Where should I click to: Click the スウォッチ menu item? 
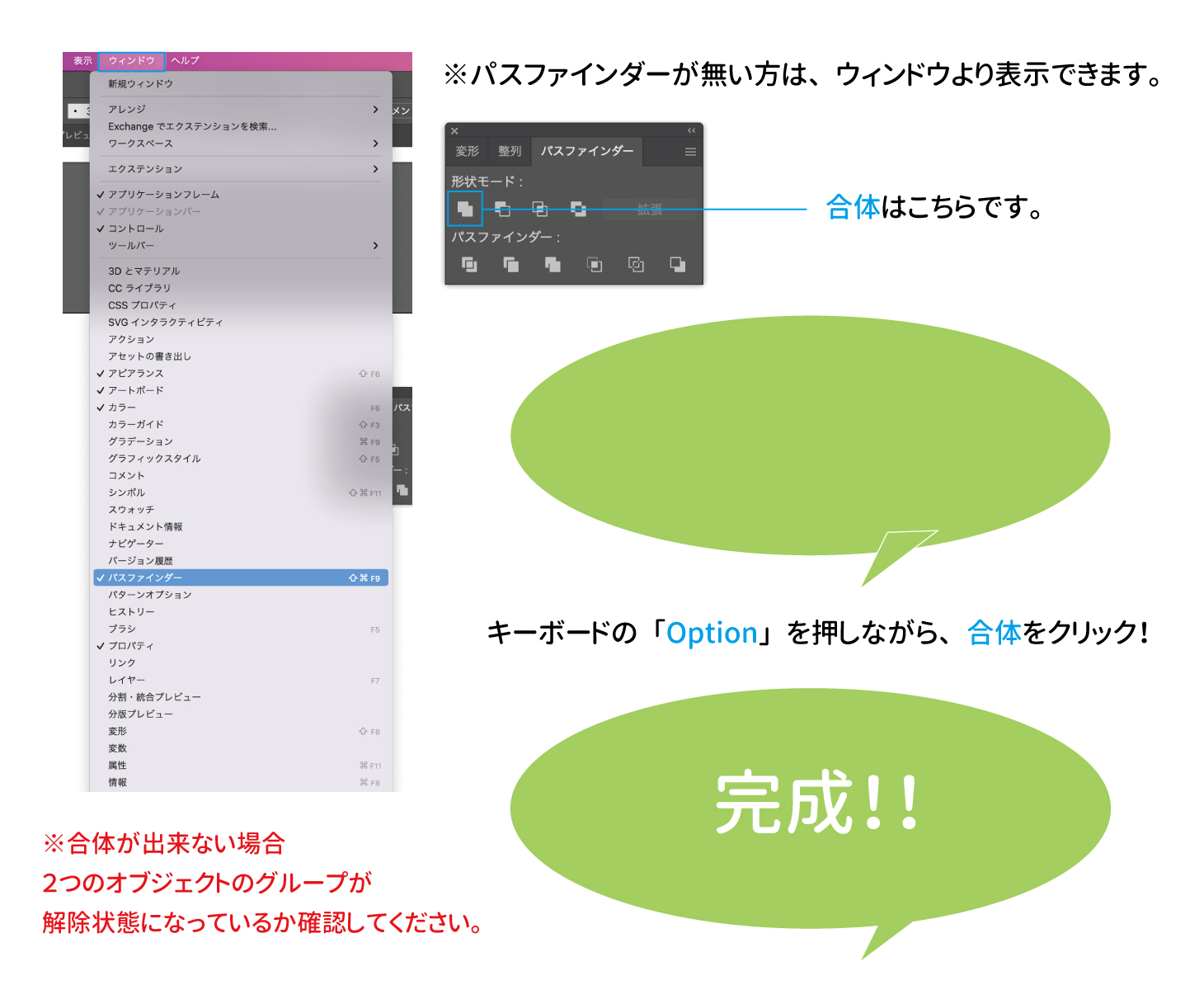point(241,510)
